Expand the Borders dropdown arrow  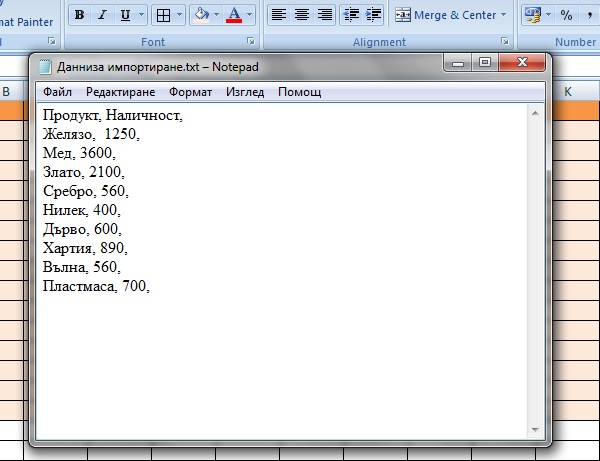[179, 15]
